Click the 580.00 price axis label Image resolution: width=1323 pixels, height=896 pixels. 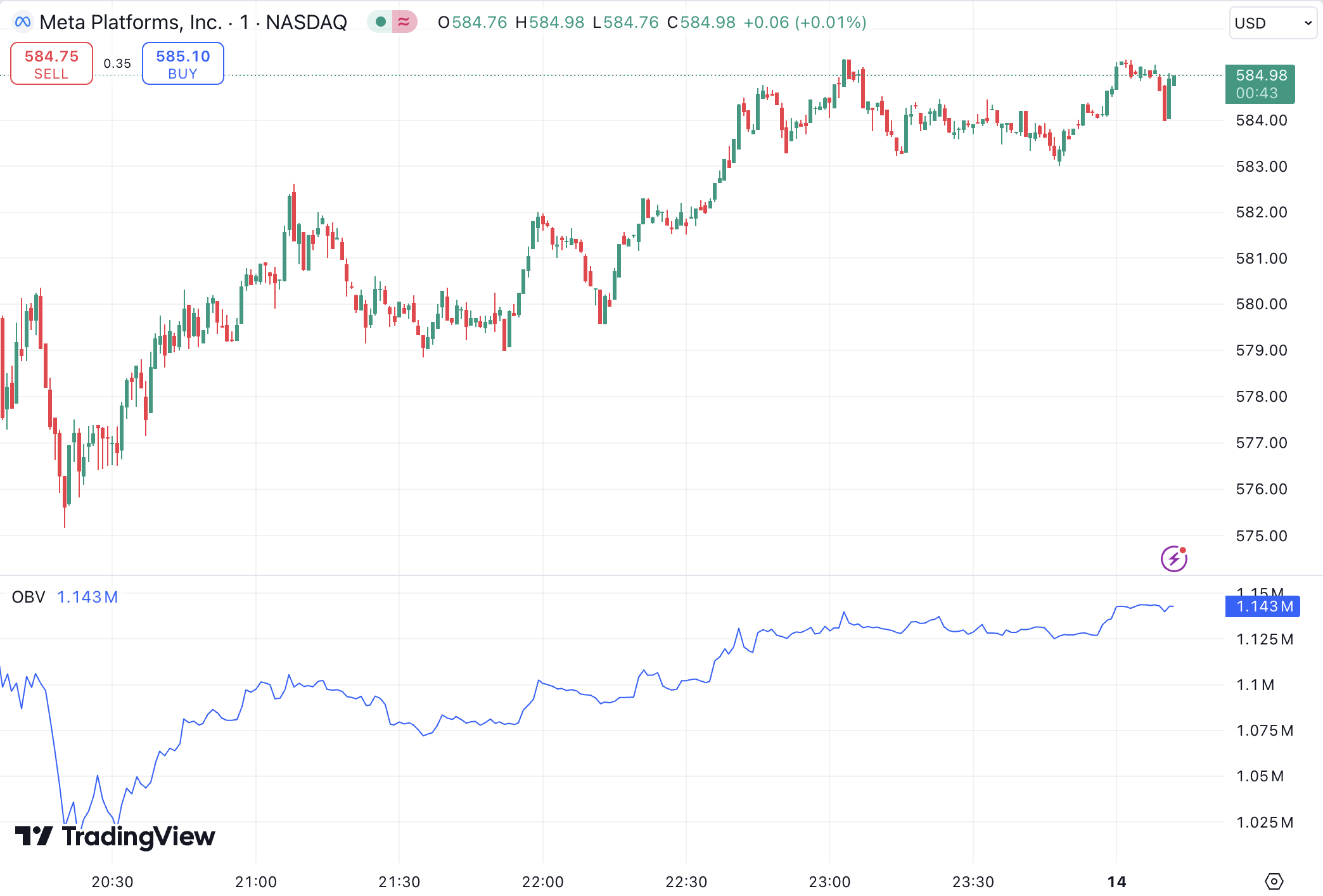(1262, 304)
